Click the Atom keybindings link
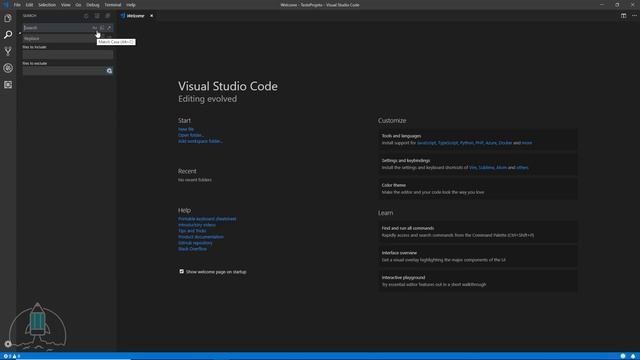This screenshot has width=640, height=360. tap(501, 167)
